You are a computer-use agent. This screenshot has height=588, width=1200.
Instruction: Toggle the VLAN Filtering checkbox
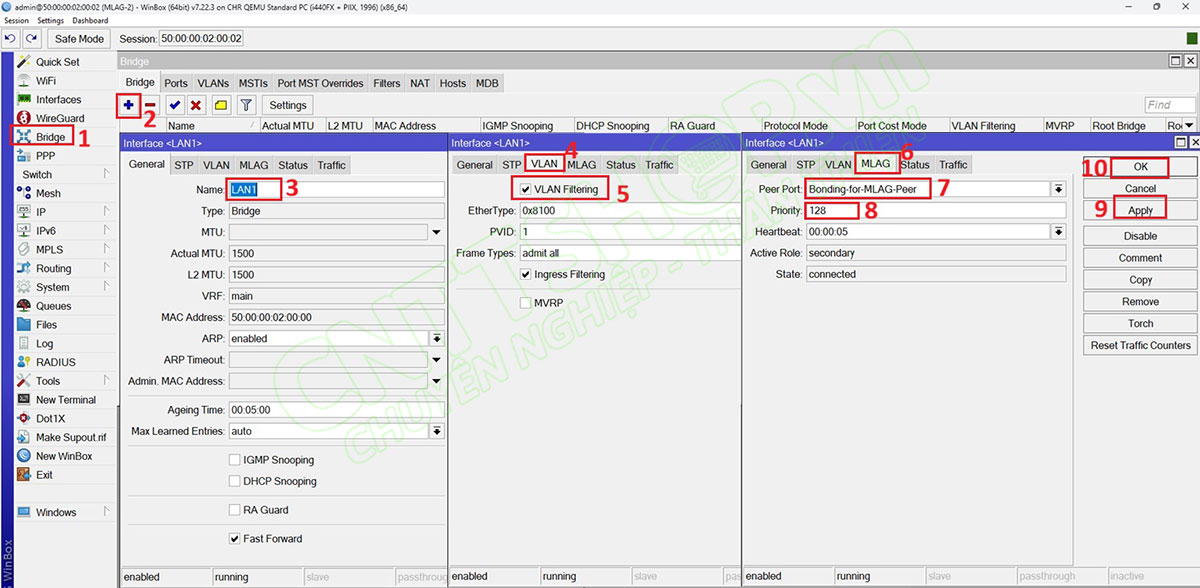point(525,189)
